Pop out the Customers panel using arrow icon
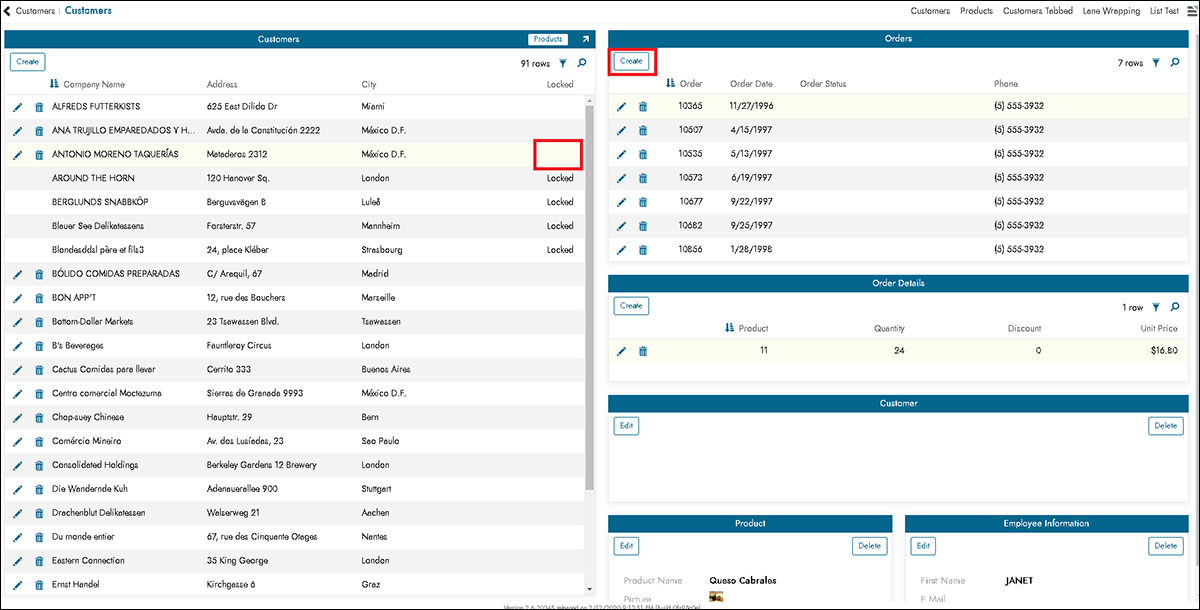 coord(586,39)
